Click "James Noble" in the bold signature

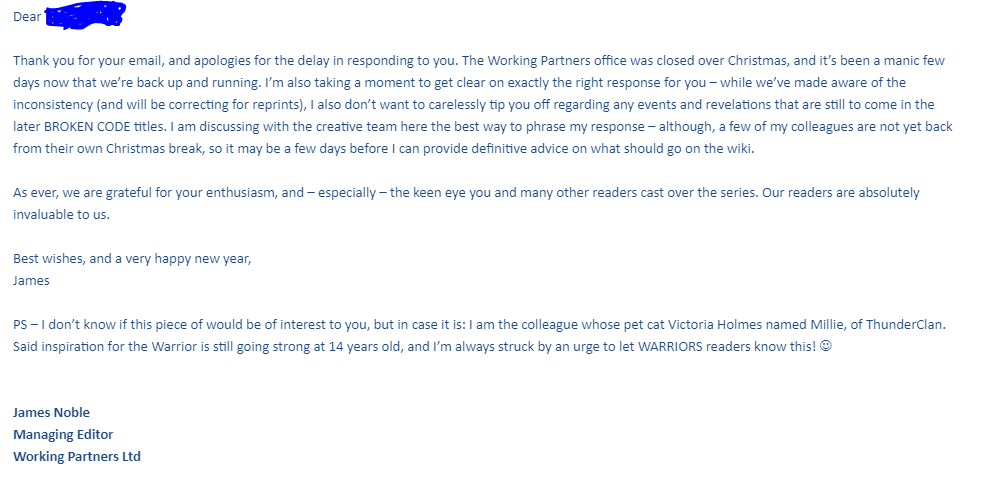pos(51,412)
